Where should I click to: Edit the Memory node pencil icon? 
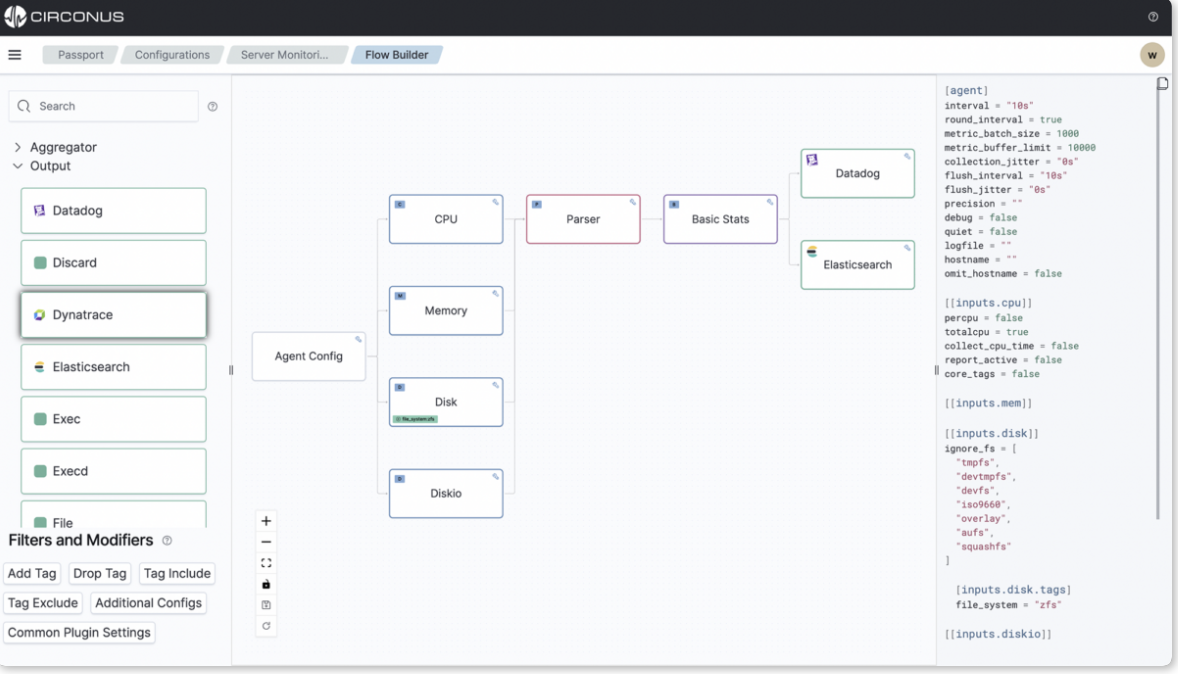tap(495, 294)
